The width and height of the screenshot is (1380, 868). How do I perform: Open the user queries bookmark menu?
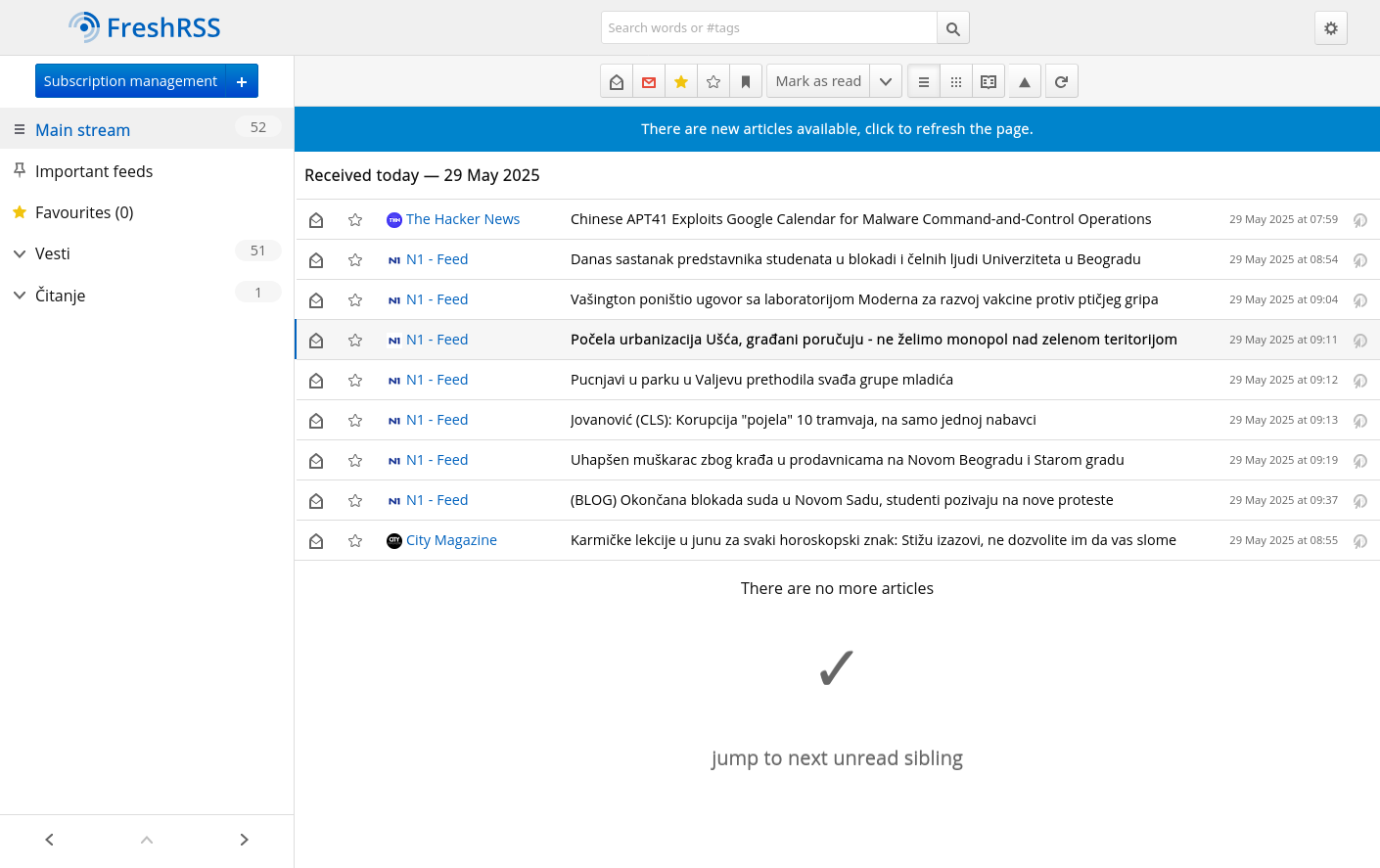coord(746,81)
